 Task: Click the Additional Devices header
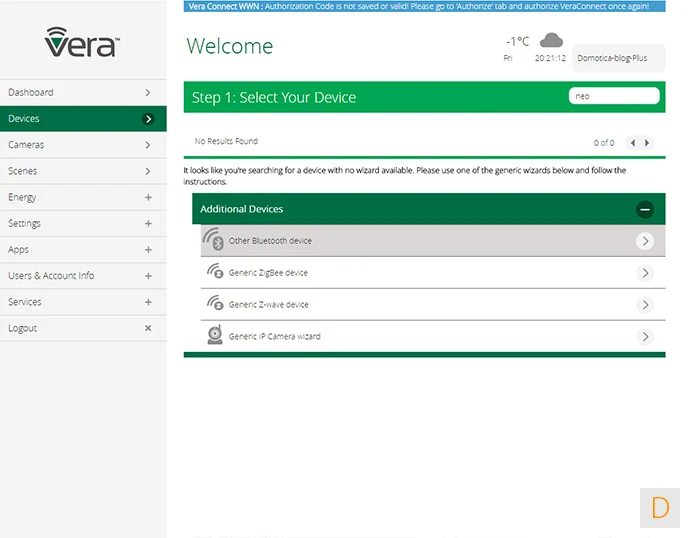click(x=429, y=209)
